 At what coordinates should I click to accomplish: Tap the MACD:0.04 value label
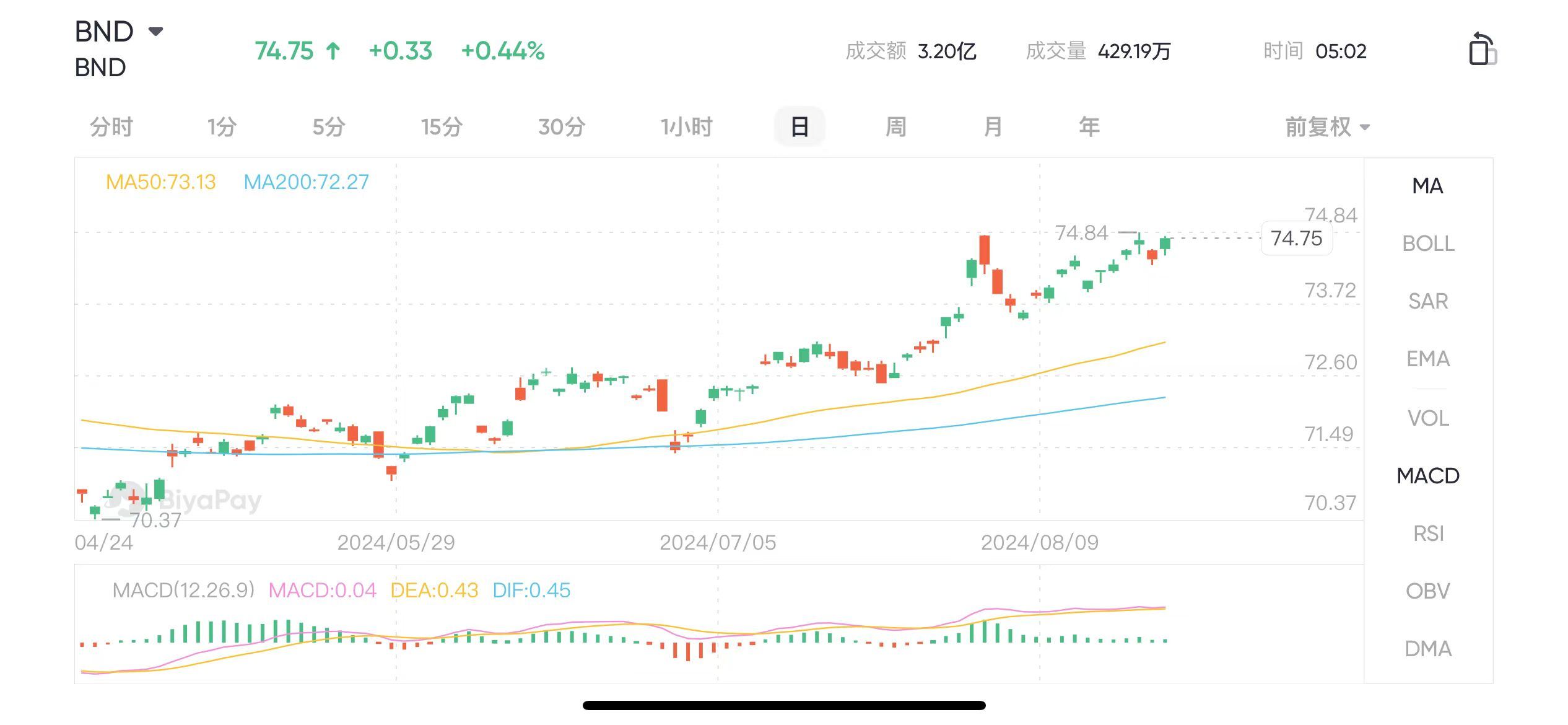(322, 590)
